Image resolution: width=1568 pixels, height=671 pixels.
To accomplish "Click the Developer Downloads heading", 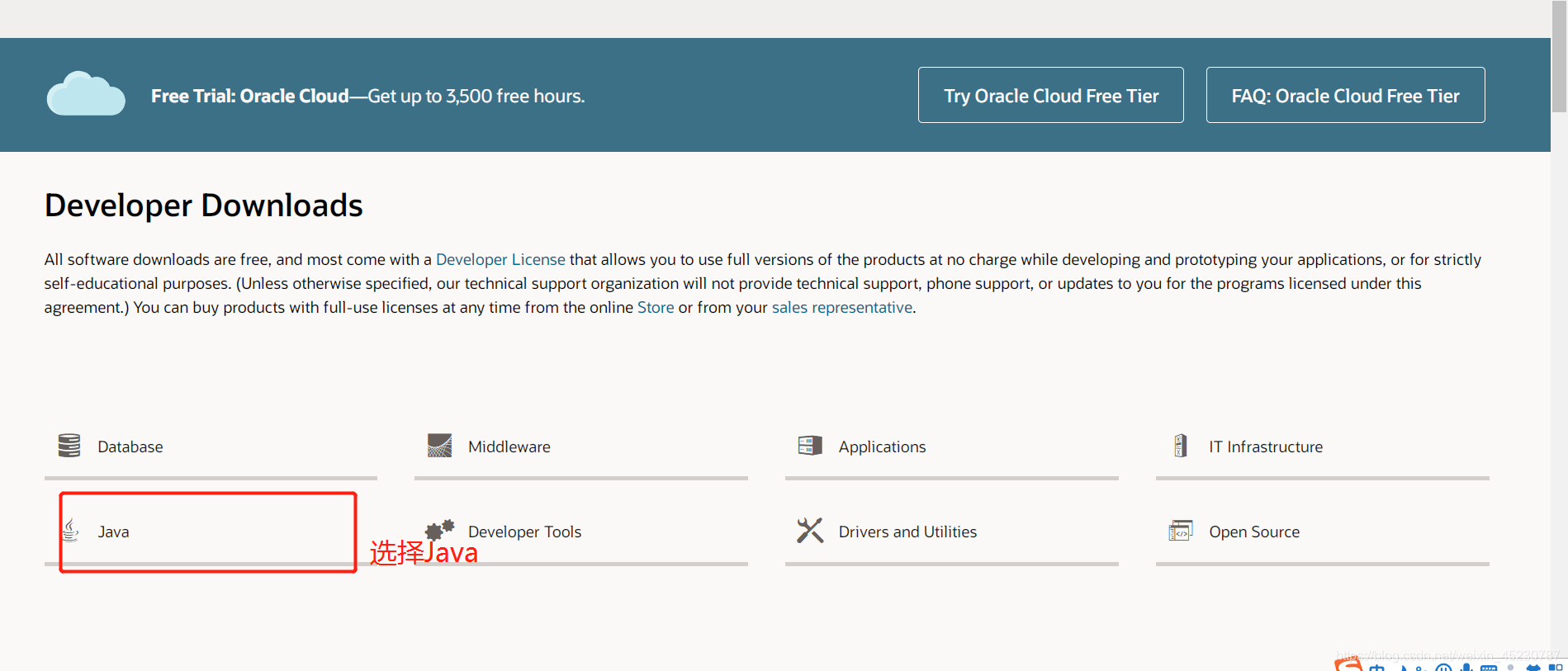I will coord(204,206).
